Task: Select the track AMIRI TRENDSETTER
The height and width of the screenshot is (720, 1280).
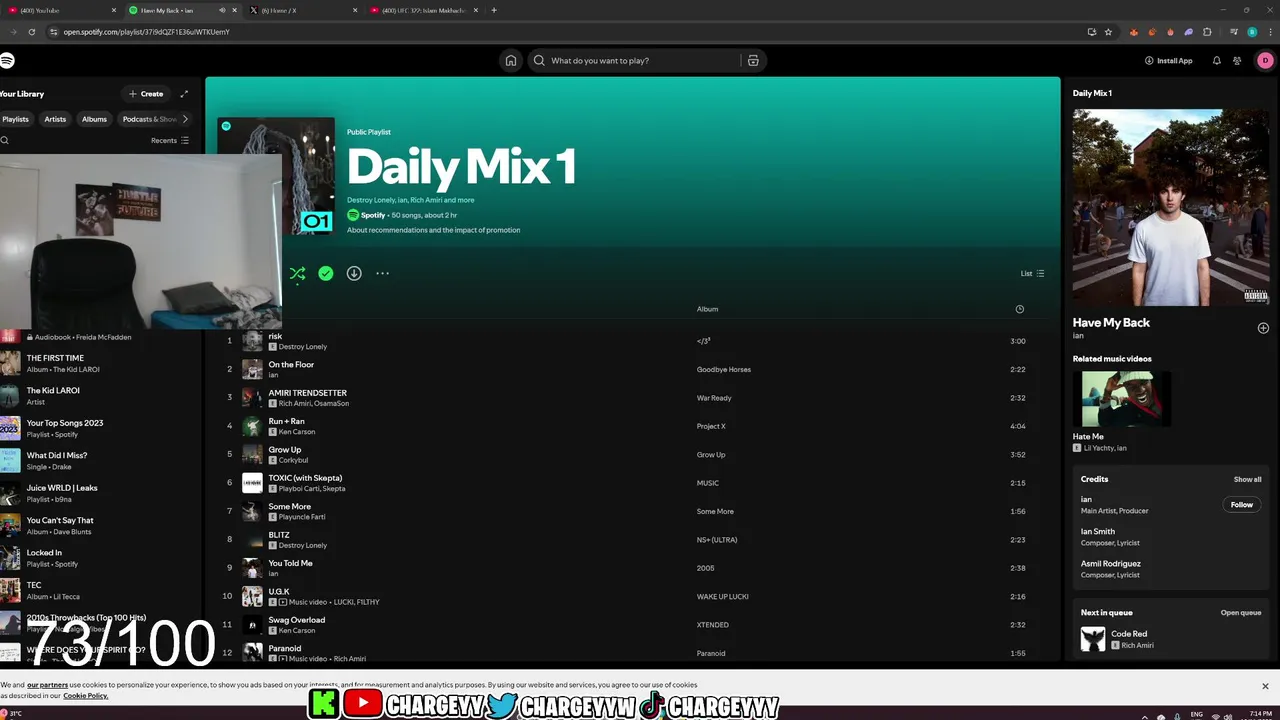Action: point(307,393)
